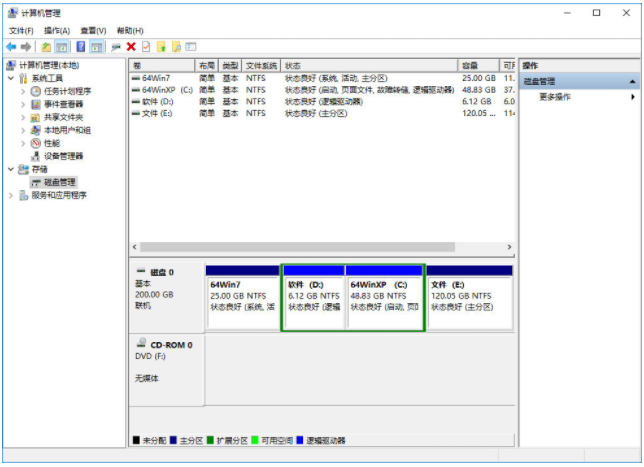Click the 磁盘 0 disk icon
The height and width of the screenshot is (467, 644).
tap(141, 272)
